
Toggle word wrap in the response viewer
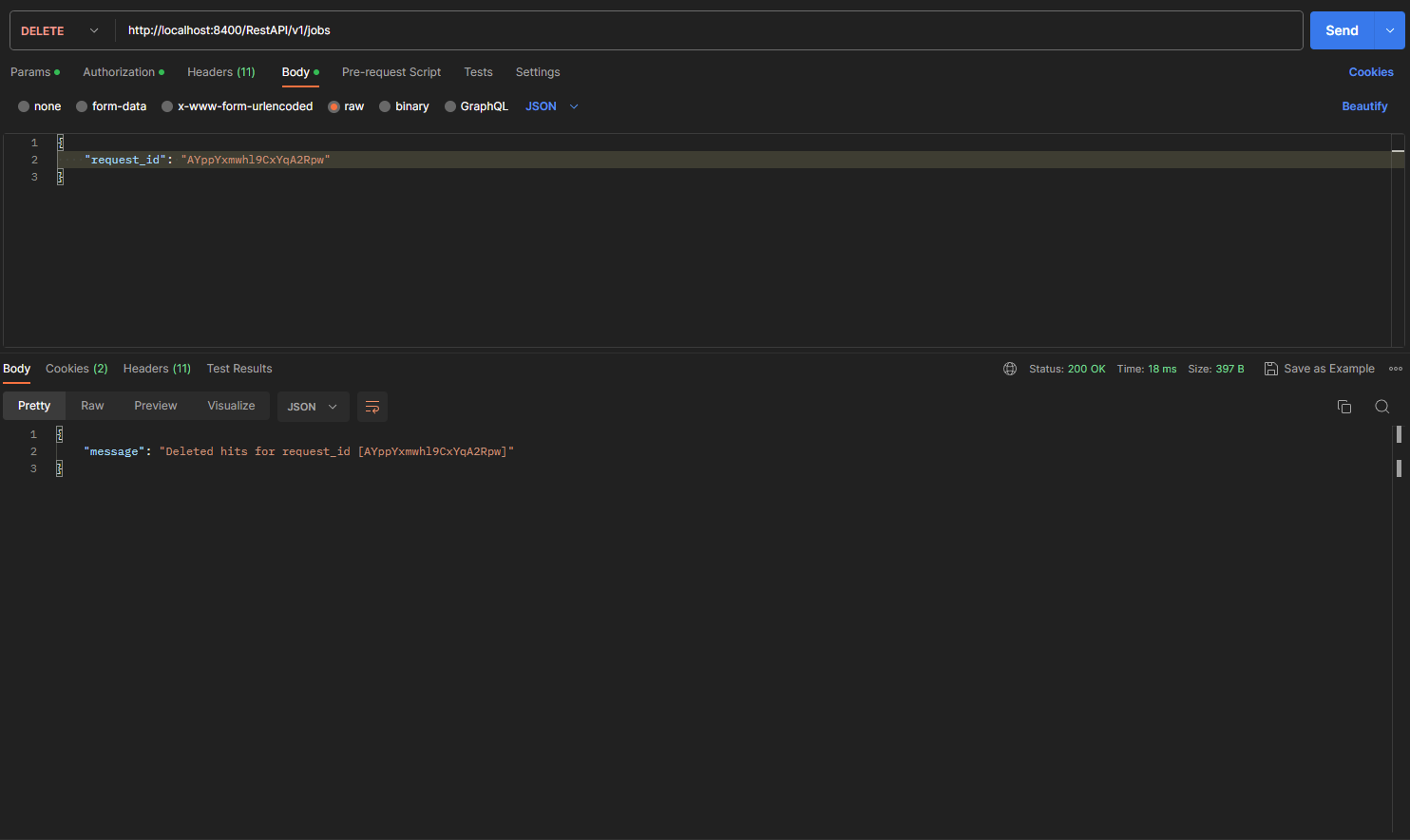click(x=372, y=407)
